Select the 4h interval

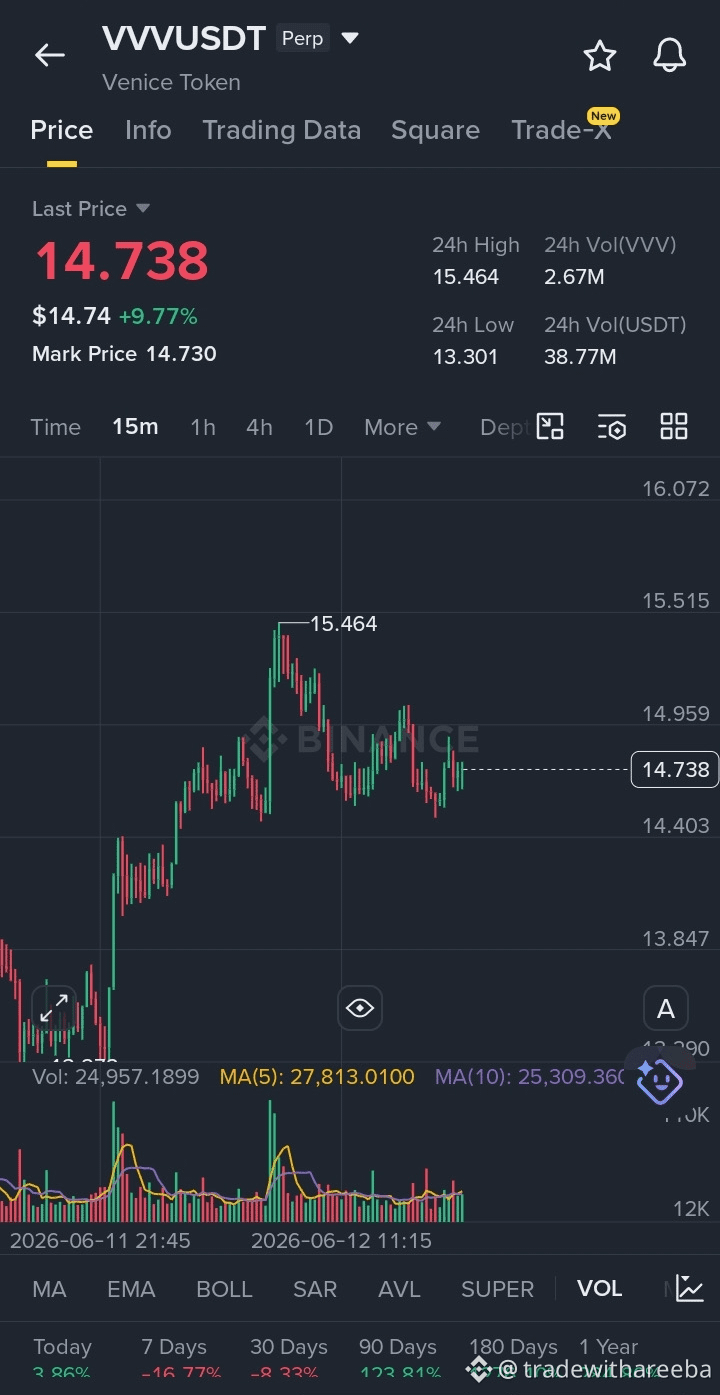[x=259, y=427]
